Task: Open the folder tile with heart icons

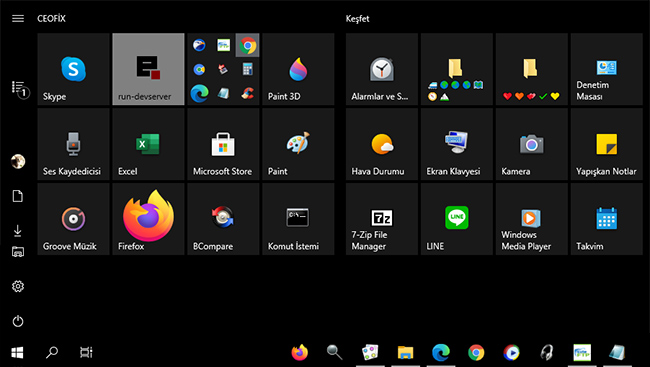Action: coord(532,69)
